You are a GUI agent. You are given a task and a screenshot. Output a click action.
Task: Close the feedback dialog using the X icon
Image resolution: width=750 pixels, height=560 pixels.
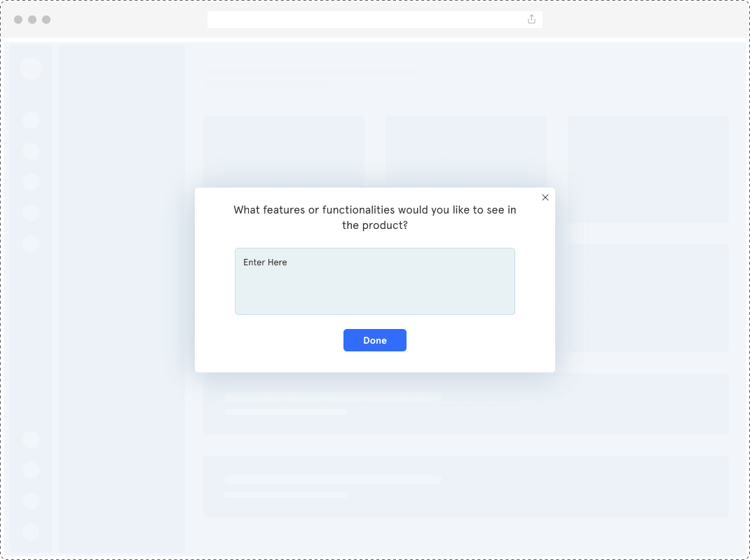click(545, 197)
